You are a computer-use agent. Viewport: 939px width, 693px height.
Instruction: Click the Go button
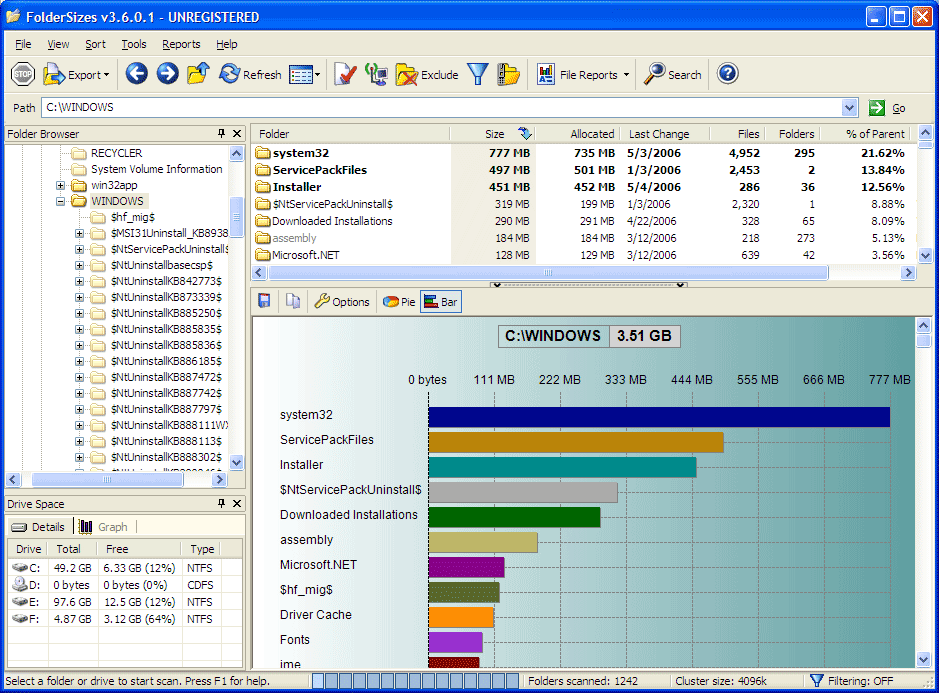pos(887,108)
